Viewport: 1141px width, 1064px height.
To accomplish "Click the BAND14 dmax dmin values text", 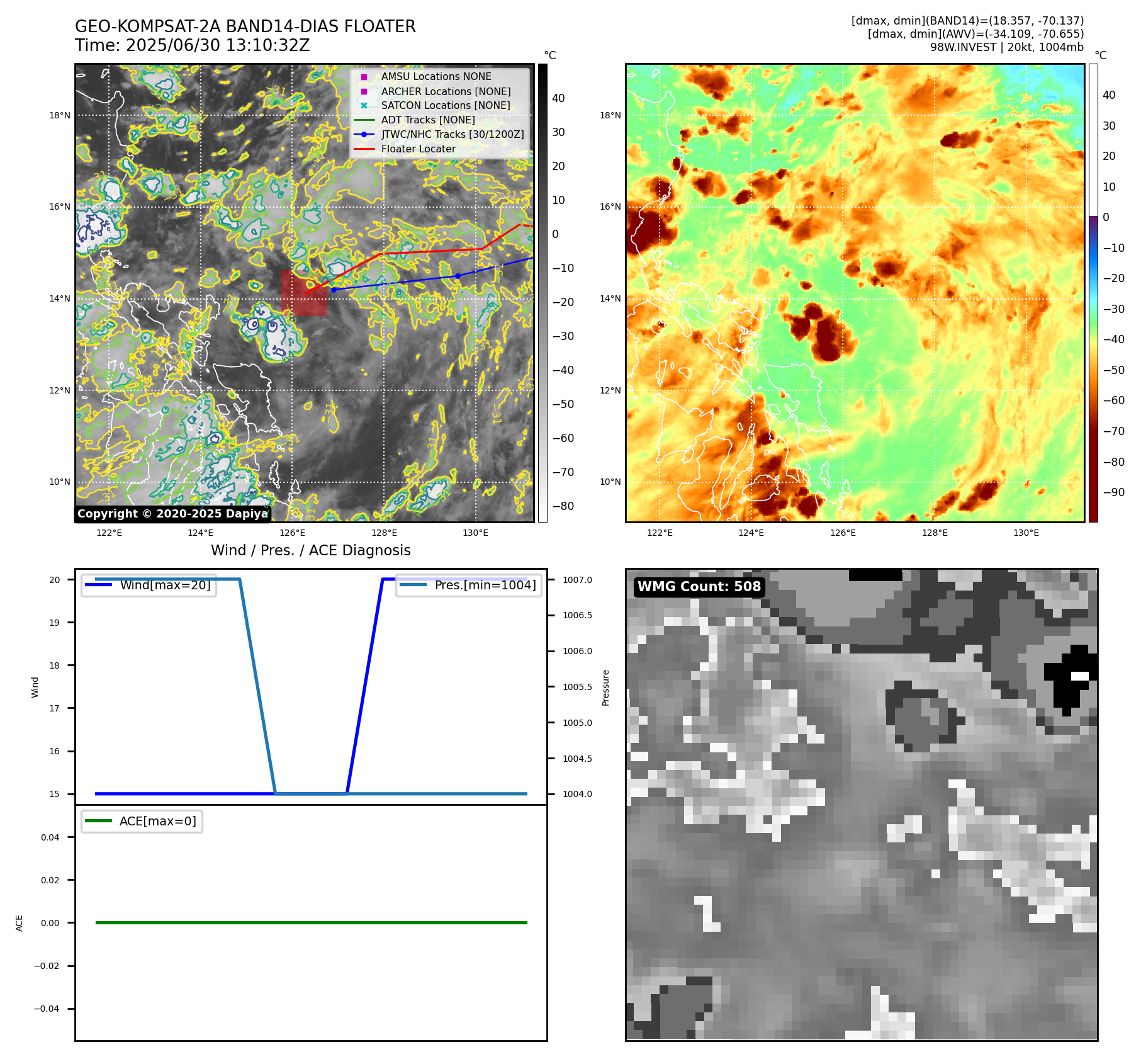I will [x=967, y=21].
